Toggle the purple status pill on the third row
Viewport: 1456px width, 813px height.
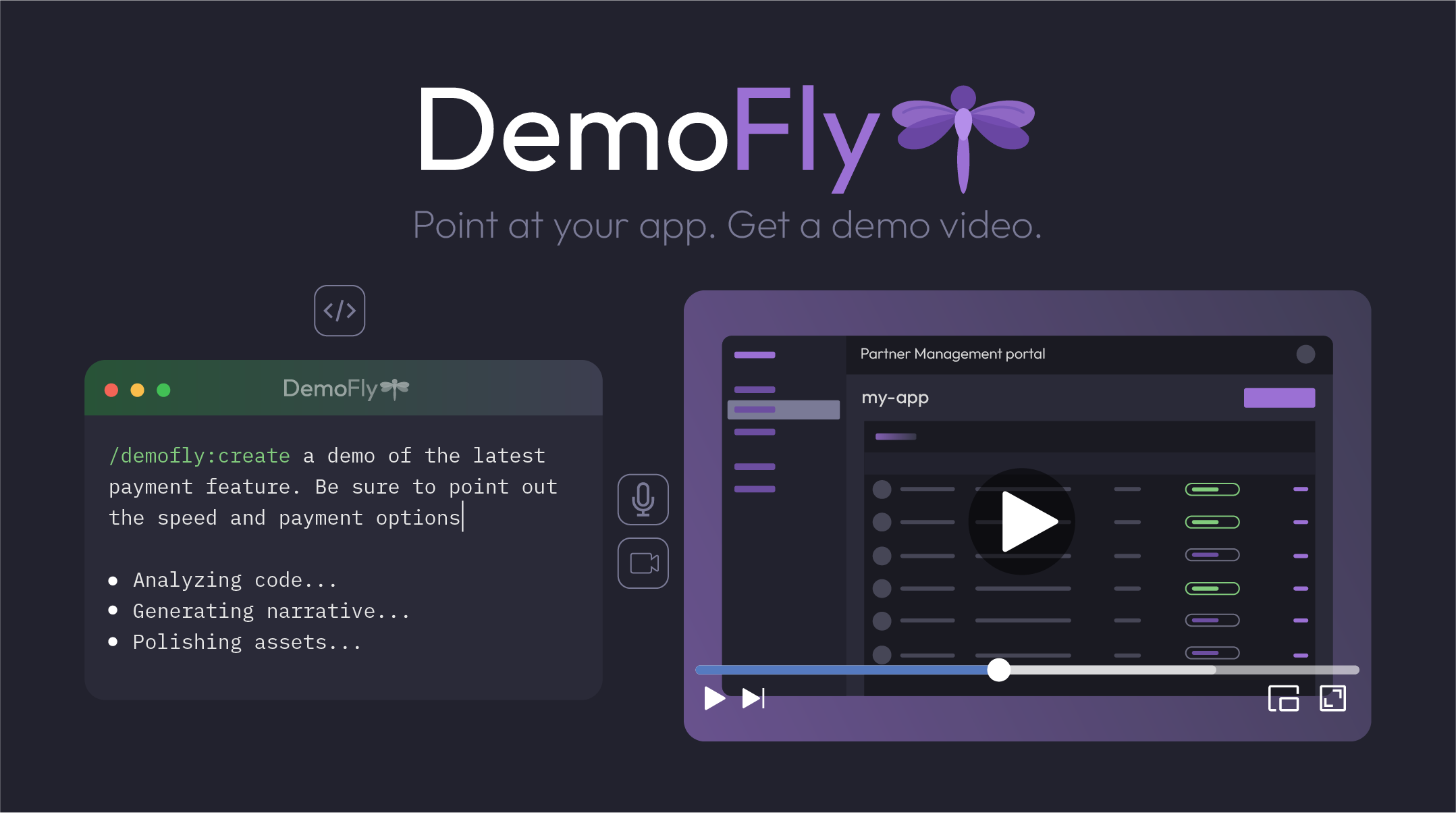(x=1212, y=554)
